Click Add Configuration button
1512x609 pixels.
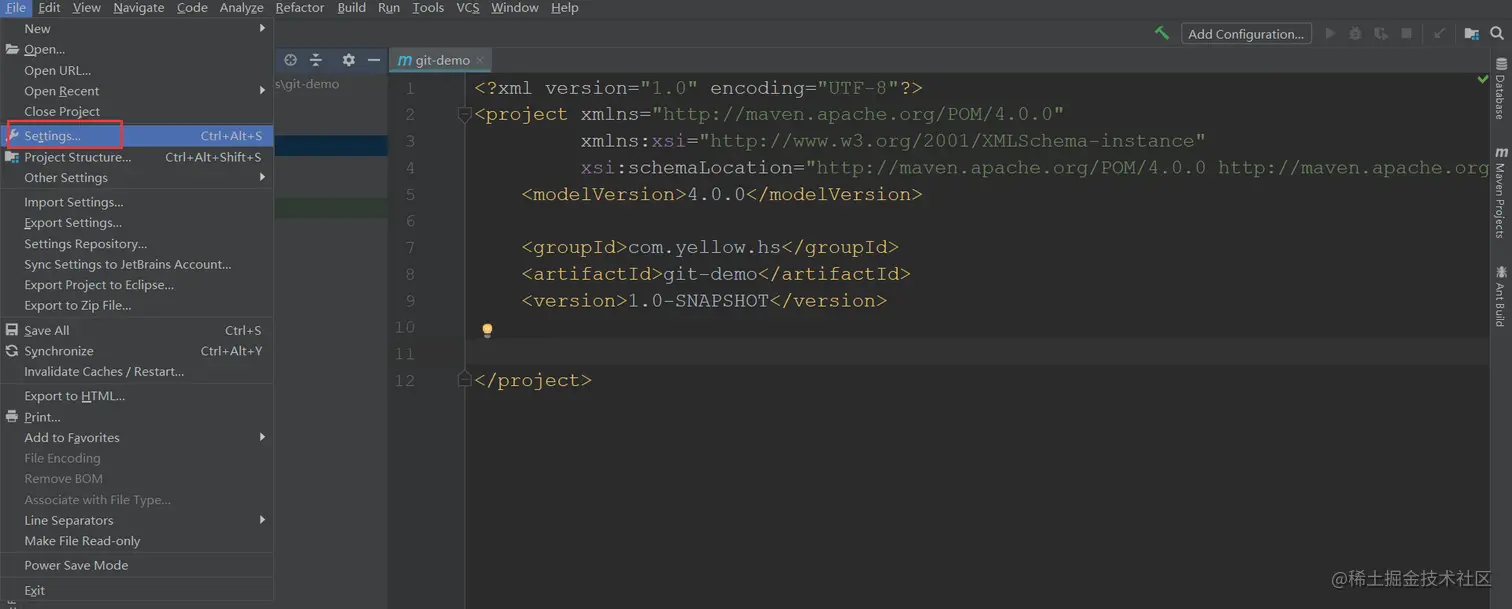pyautogui.click(x=1245, y=33)
